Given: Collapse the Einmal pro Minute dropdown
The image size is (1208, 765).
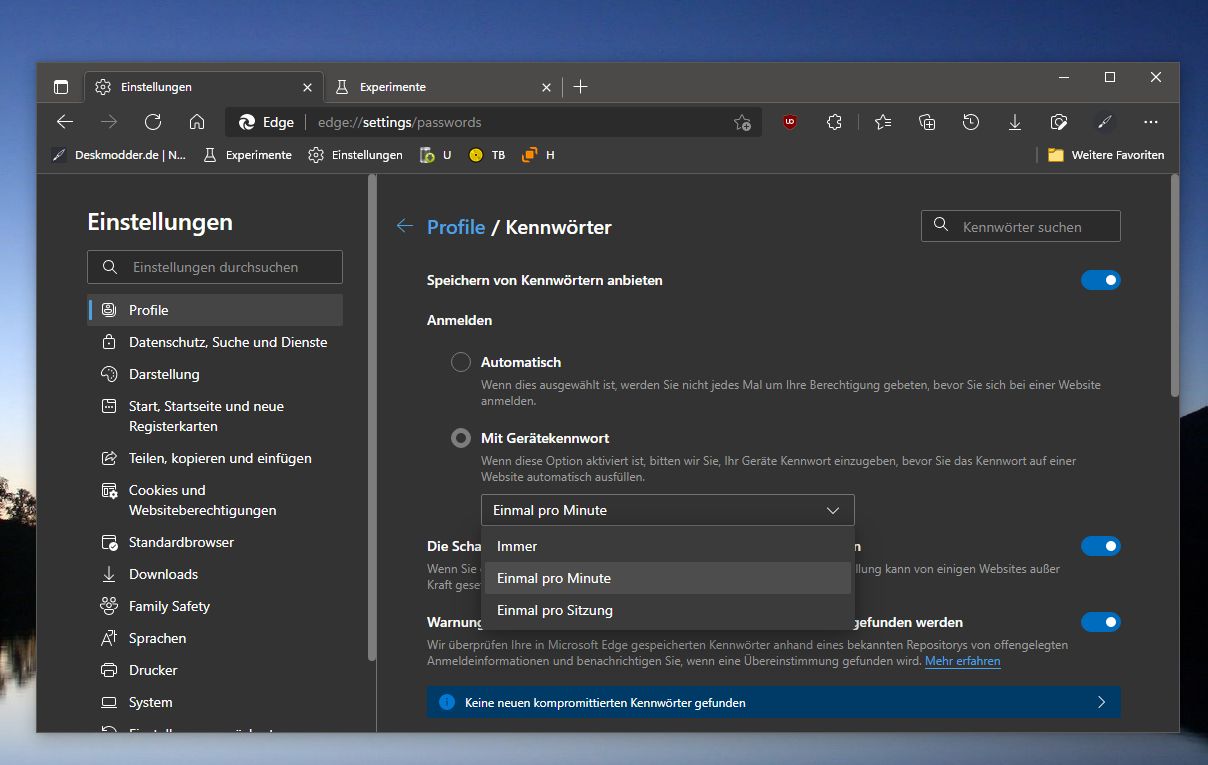Looking at the screenshot, I should (x=668, y=510).
